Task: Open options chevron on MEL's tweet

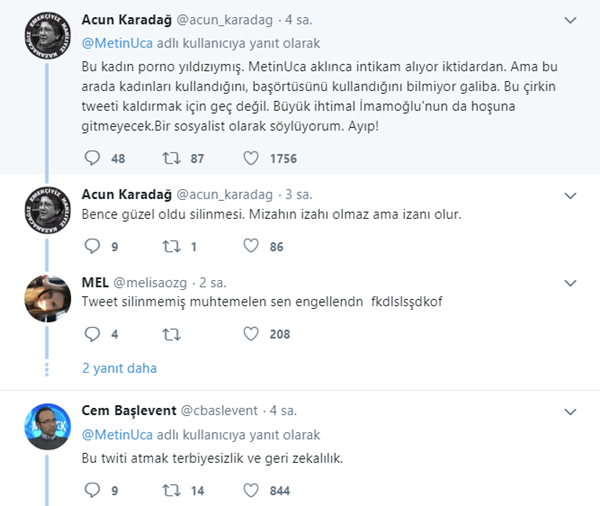Action: [570, 283]
